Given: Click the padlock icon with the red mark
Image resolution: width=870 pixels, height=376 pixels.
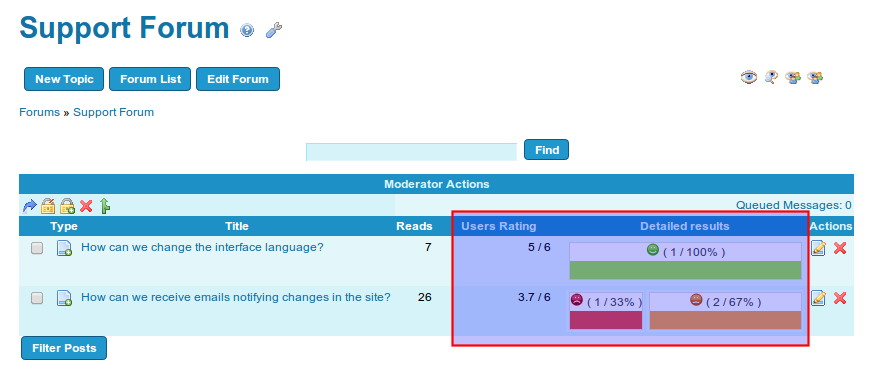Looking at the screenshot, I should (48, 206).
